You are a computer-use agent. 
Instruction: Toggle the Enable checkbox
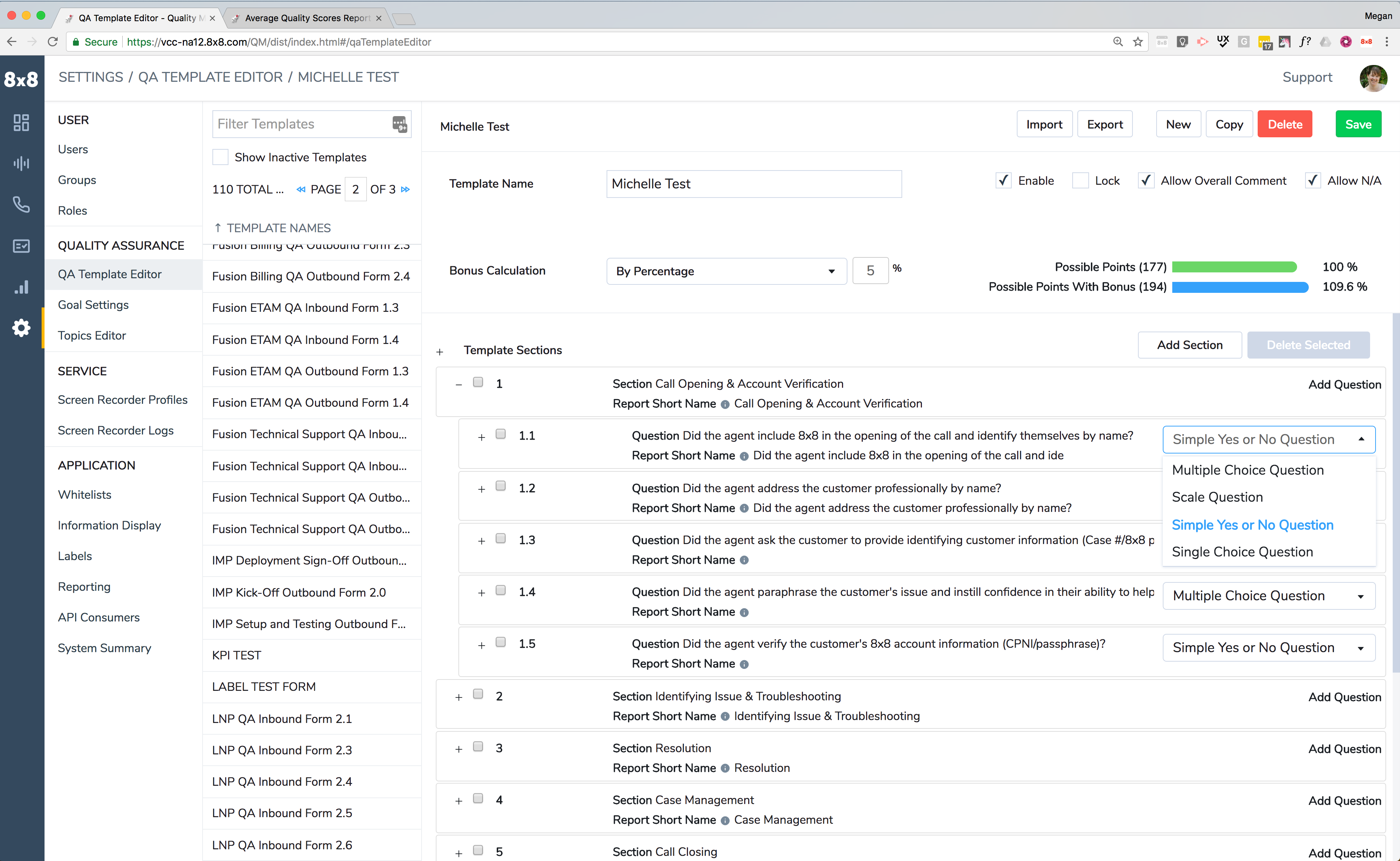tap(1003, 180)
